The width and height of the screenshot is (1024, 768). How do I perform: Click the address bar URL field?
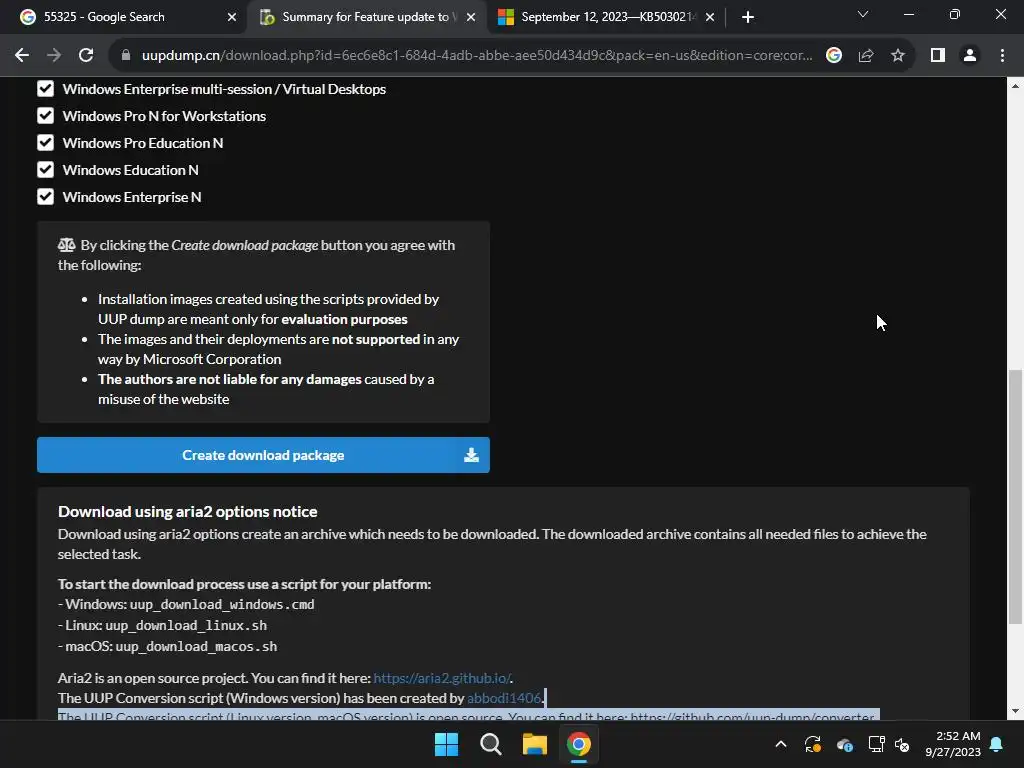tap(477, 56)
